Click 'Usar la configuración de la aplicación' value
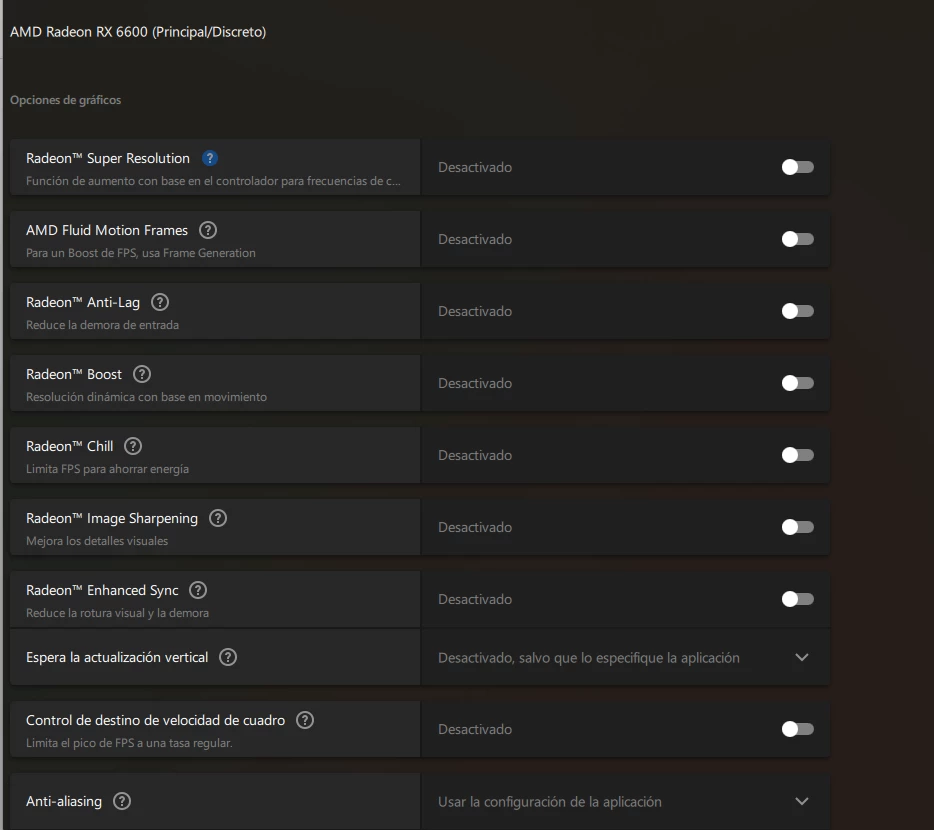 click(x=550, y=802)
